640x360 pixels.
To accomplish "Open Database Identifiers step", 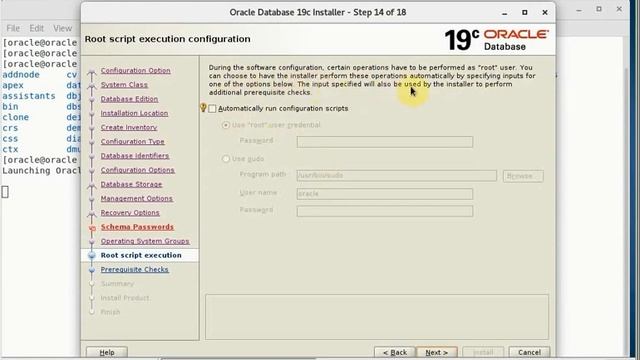I will pos(135,156).
